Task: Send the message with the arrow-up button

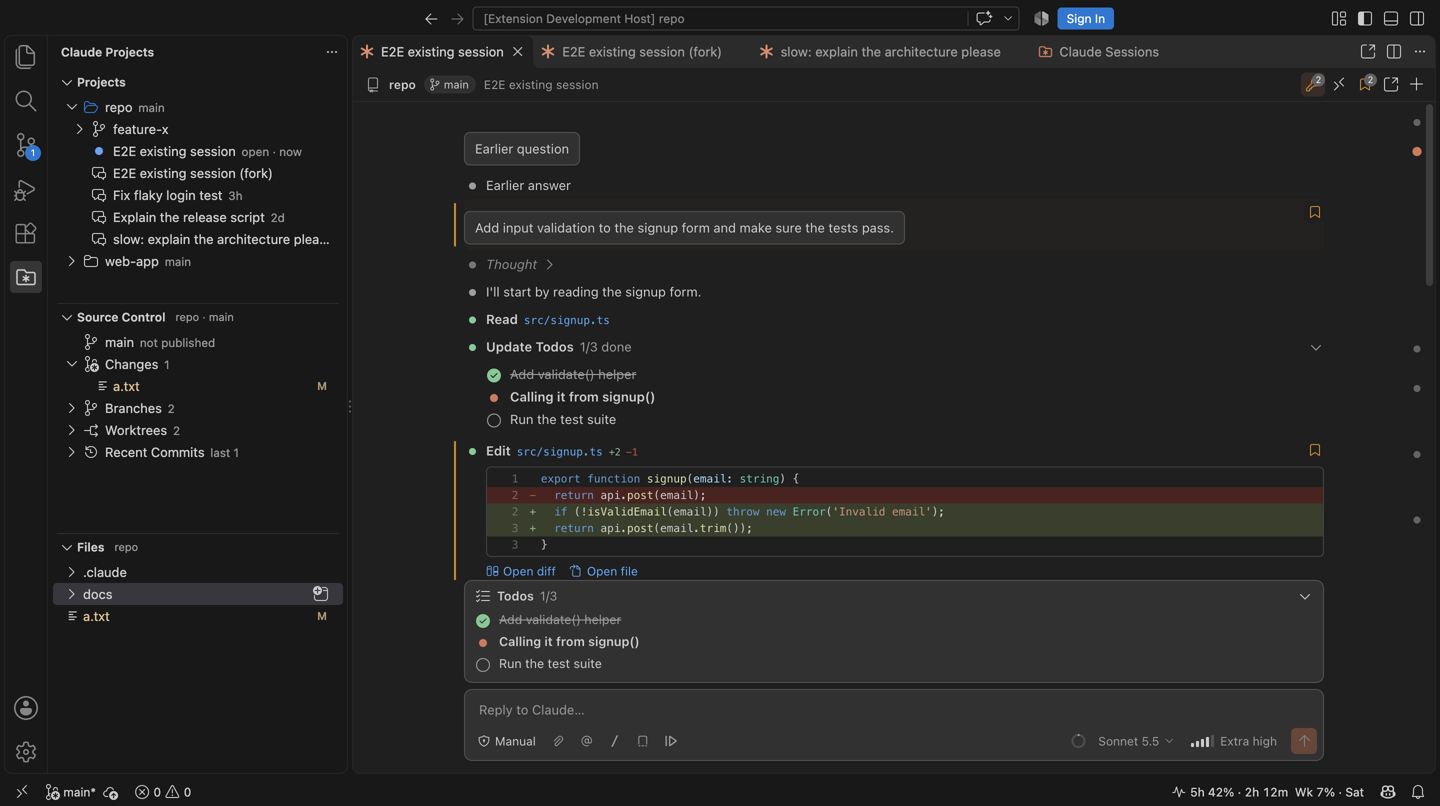Action: tap(1304, 741)
